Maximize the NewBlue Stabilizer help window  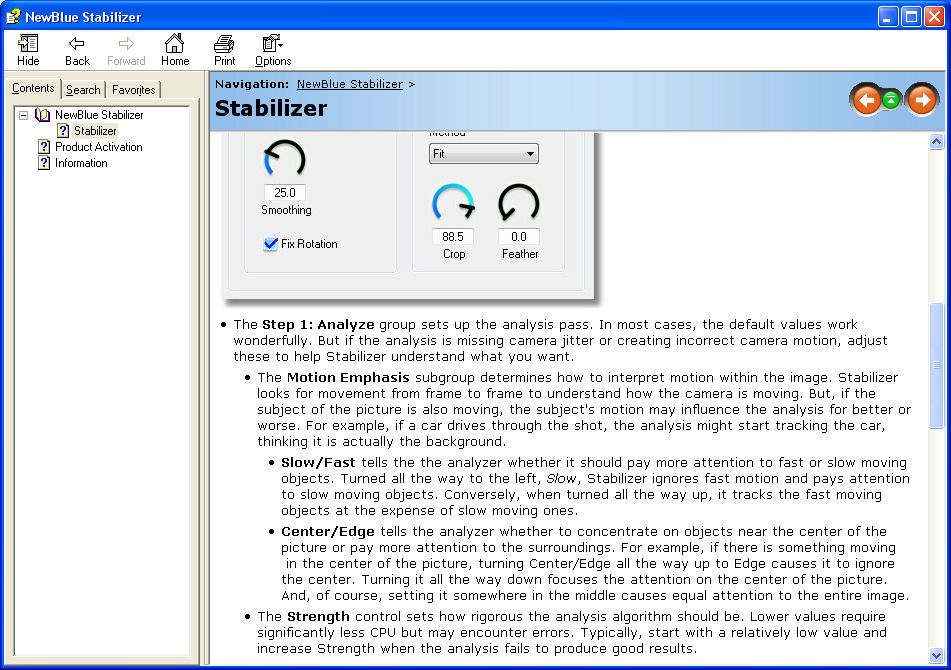(x=911, y=16)
